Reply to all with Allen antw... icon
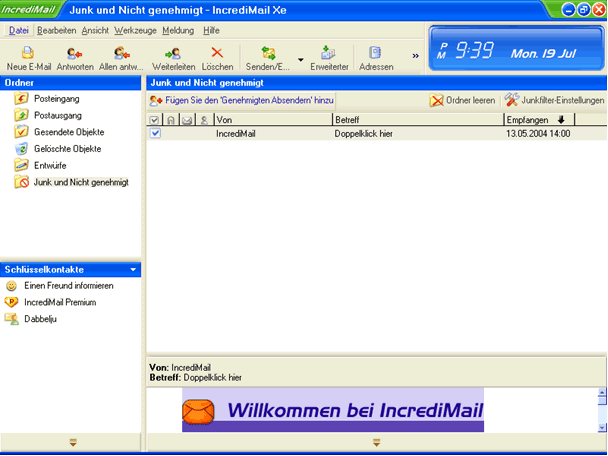Viewport: 608px width, 456px height. click(x=121, y=58)
